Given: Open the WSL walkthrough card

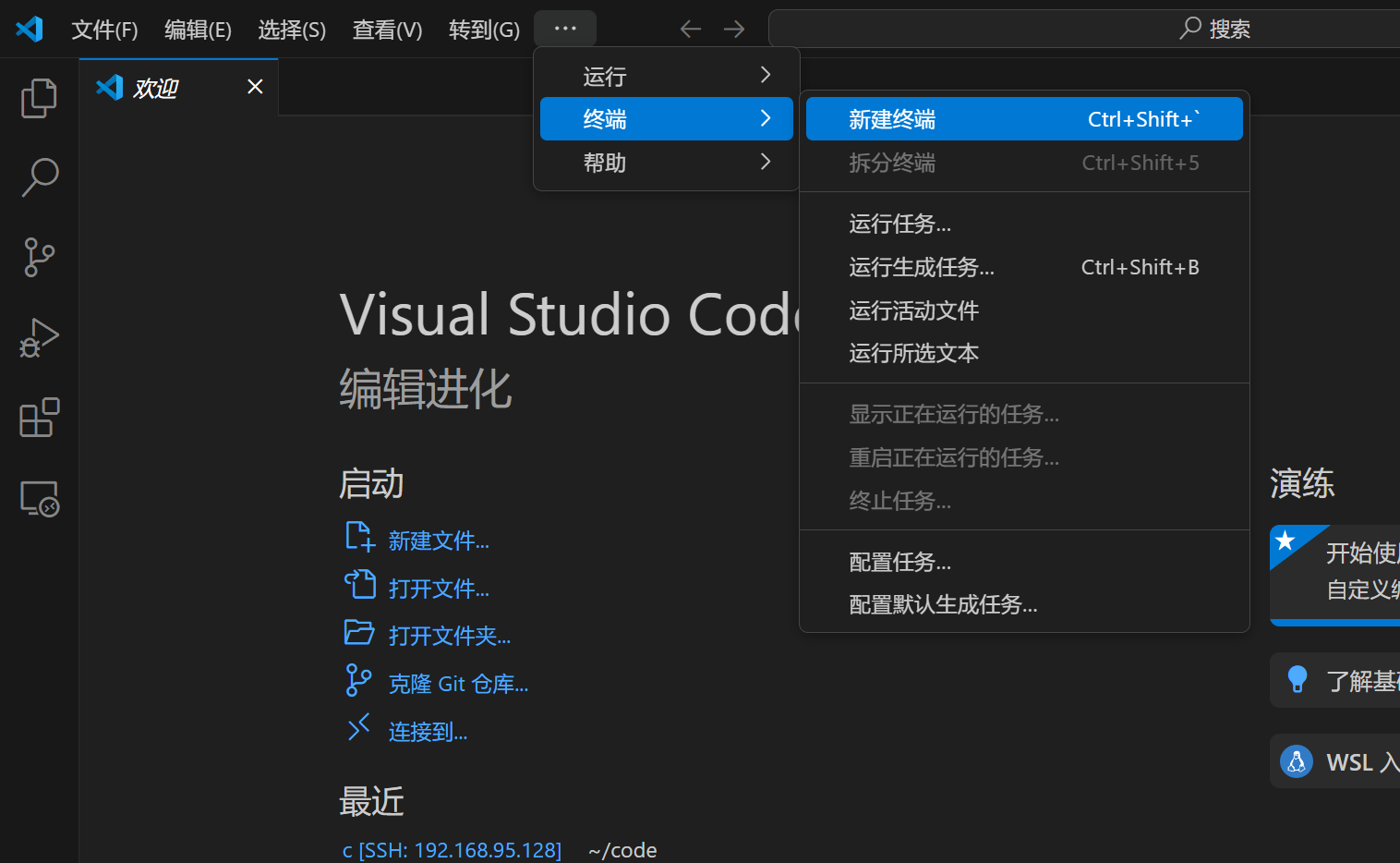Looking at the screenshot, I should [x=1335, y=761].
